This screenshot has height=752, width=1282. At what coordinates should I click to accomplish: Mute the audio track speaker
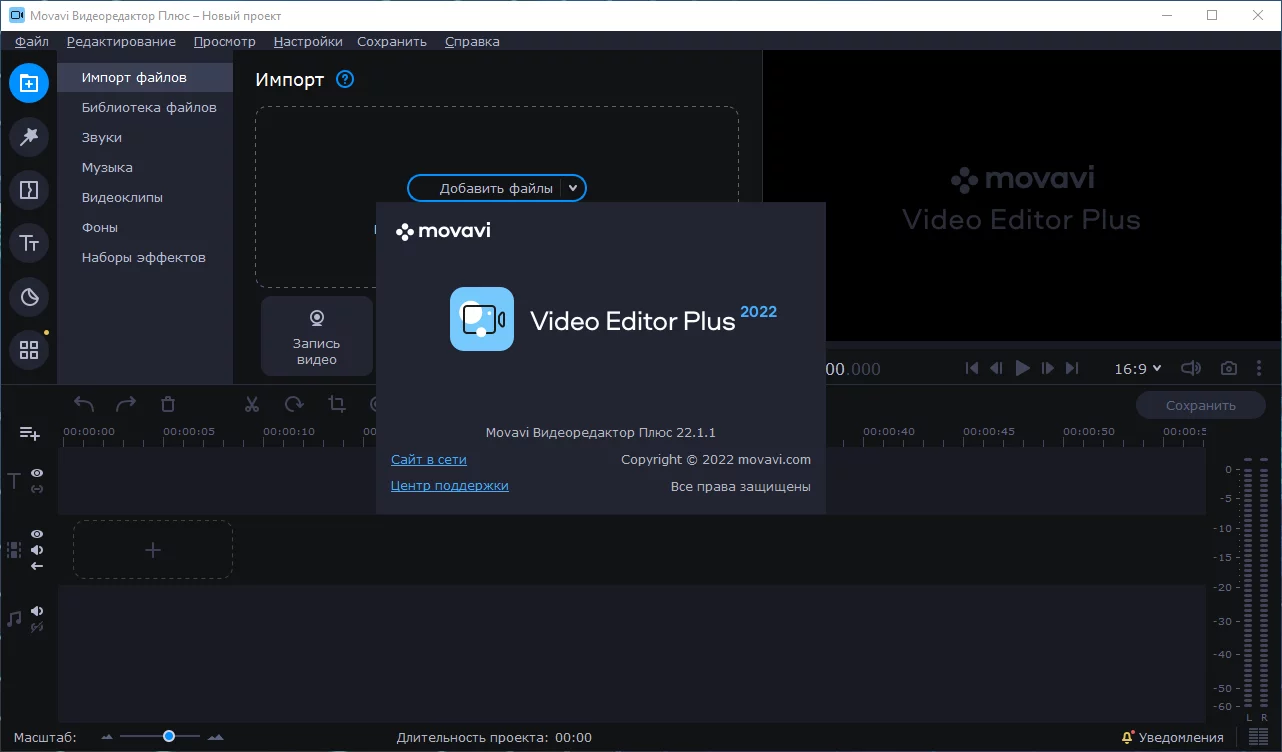[37, 611]
